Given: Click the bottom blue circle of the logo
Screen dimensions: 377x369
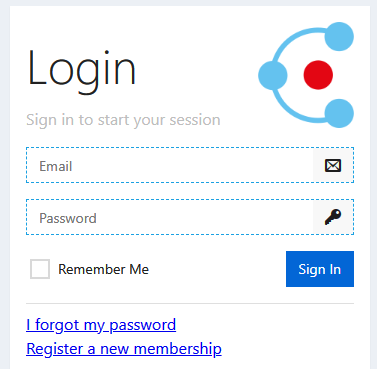Looking at the screenshot, I should (x=339, y=113).
